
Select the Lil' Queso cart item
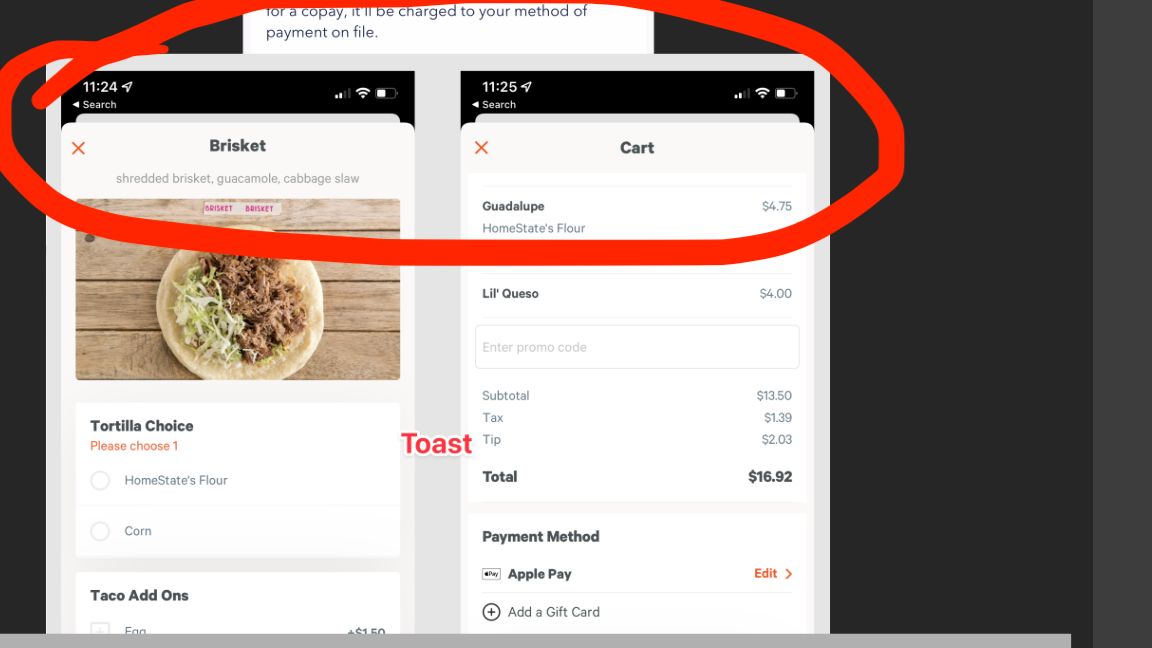[x=637, y=294]
